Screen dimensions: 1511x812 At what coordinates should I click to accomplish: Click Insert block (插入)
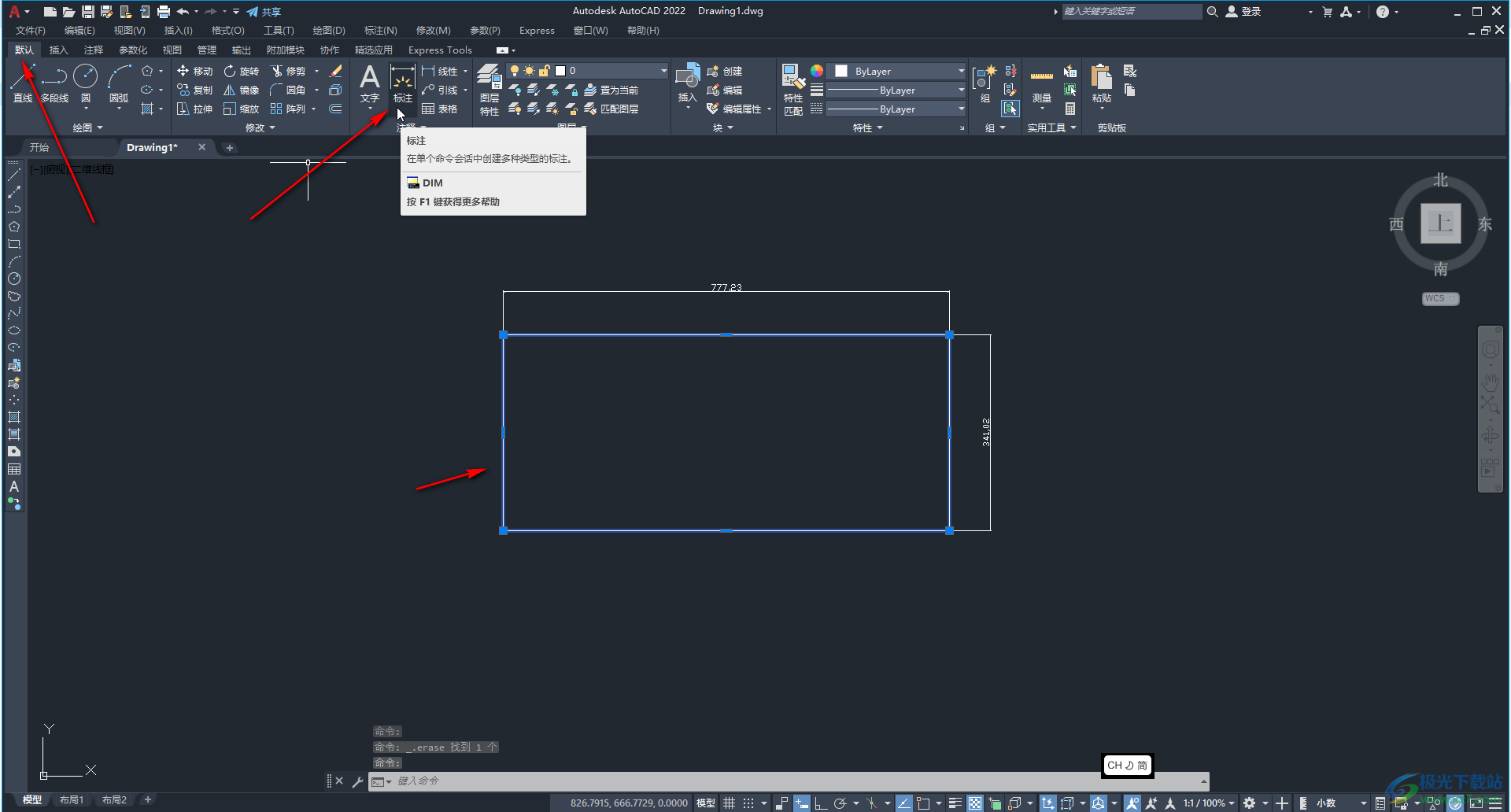[x=687, y=85]
